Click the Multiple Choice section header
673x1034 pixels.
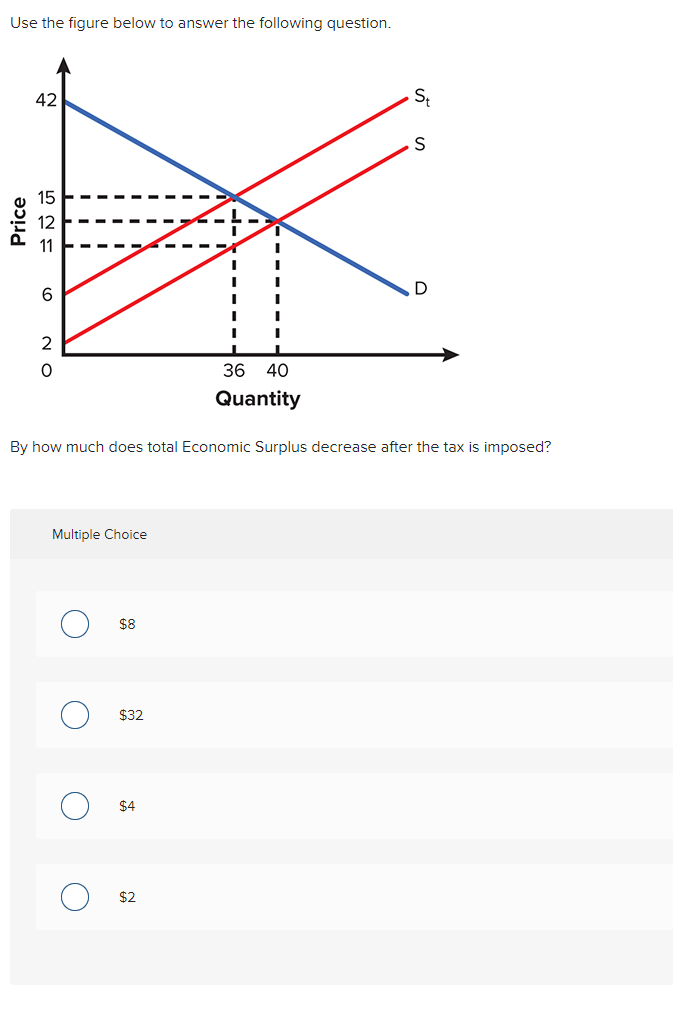99,534
